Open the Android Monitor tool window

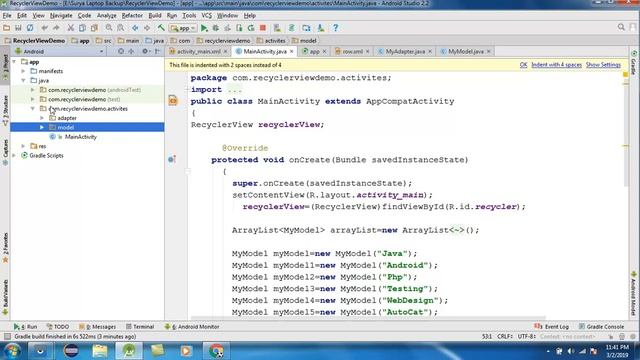pos(192,327)
